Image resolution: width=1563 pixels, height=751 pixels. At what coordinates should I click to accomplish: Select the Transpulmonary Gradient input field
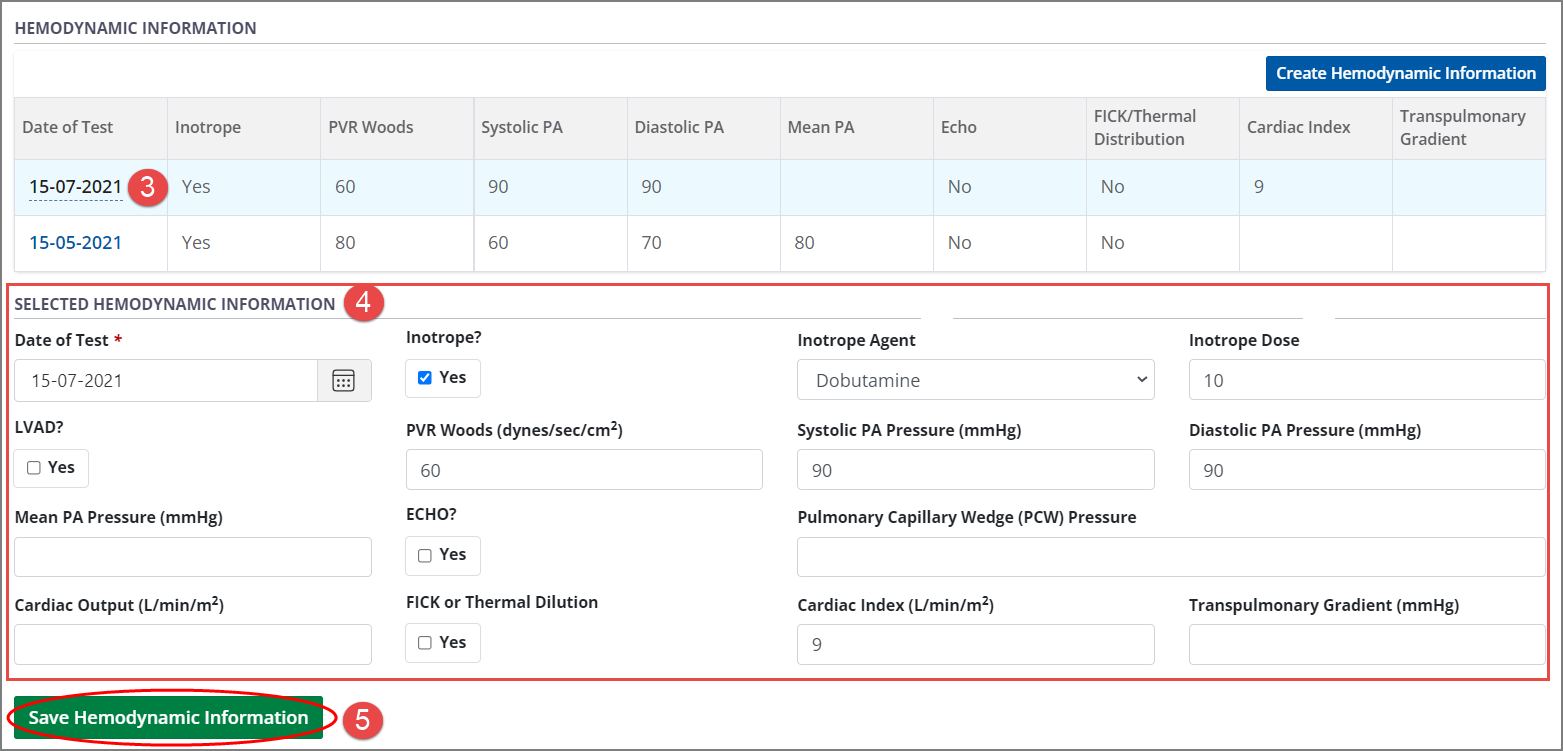pyautogui.click(x=1366, y=645)
